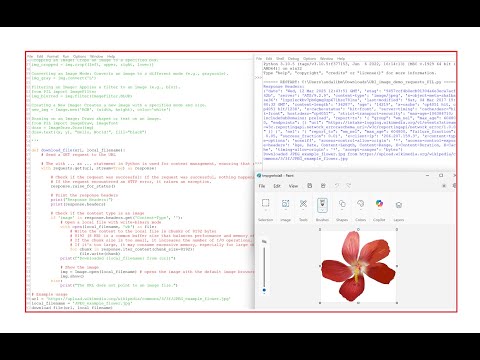Click the 'print(response.headers)' code line
This screenshot has height=360, width=480.
78,204
